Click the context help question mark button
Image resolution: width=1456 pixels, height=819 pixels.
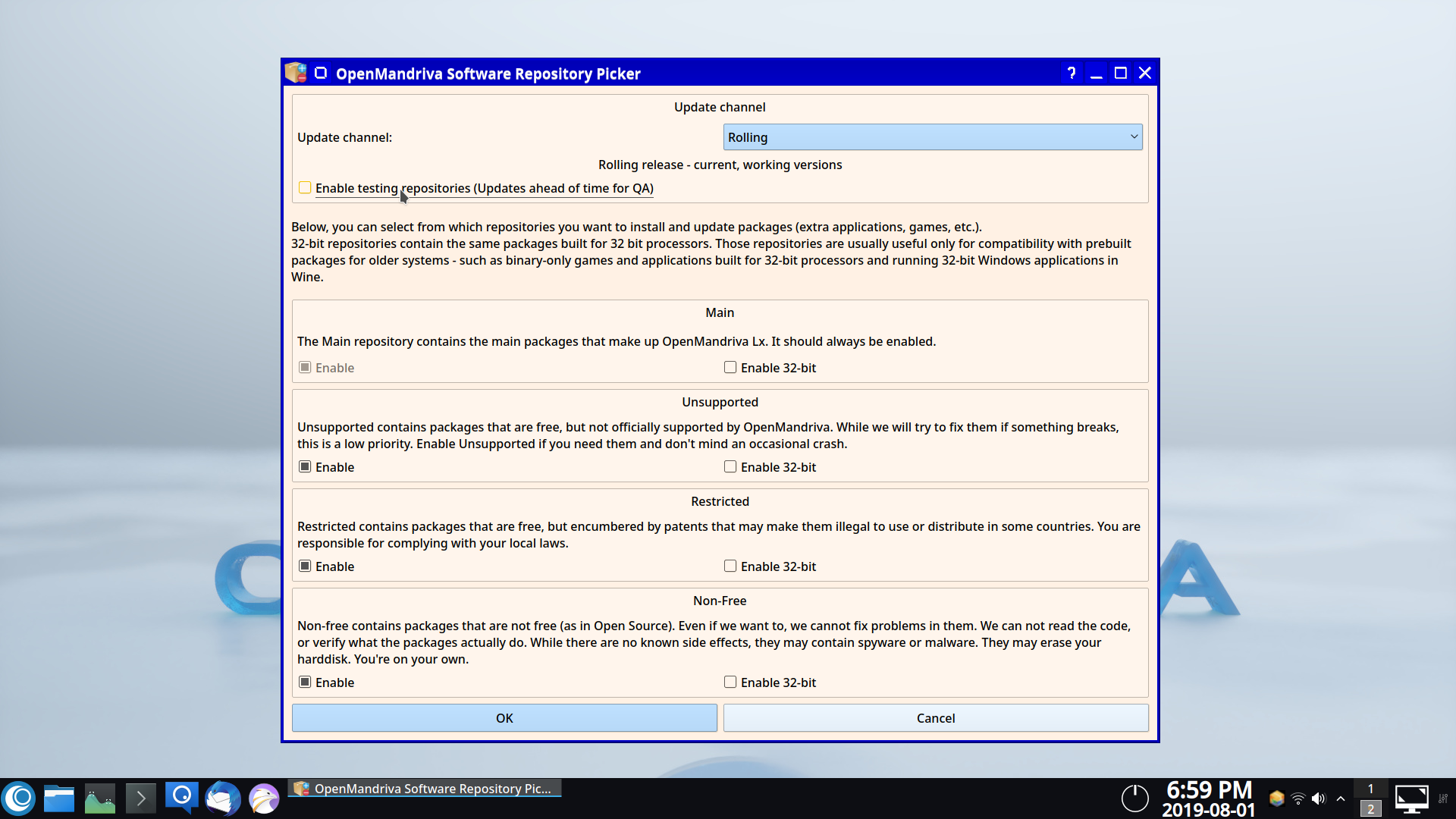(x=1072, y=73)
